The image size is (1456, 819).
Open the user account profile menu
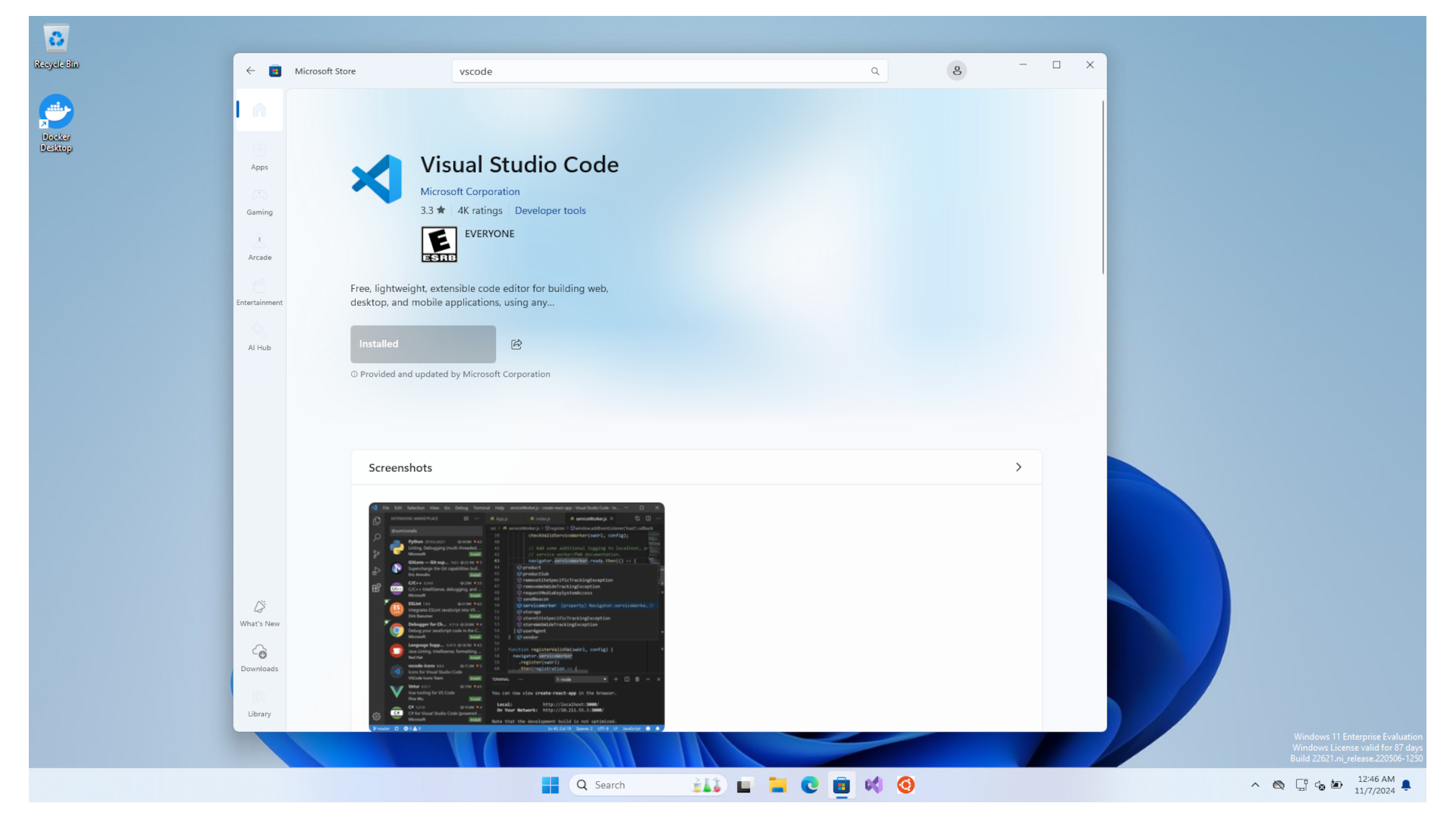tap(956, 71)
